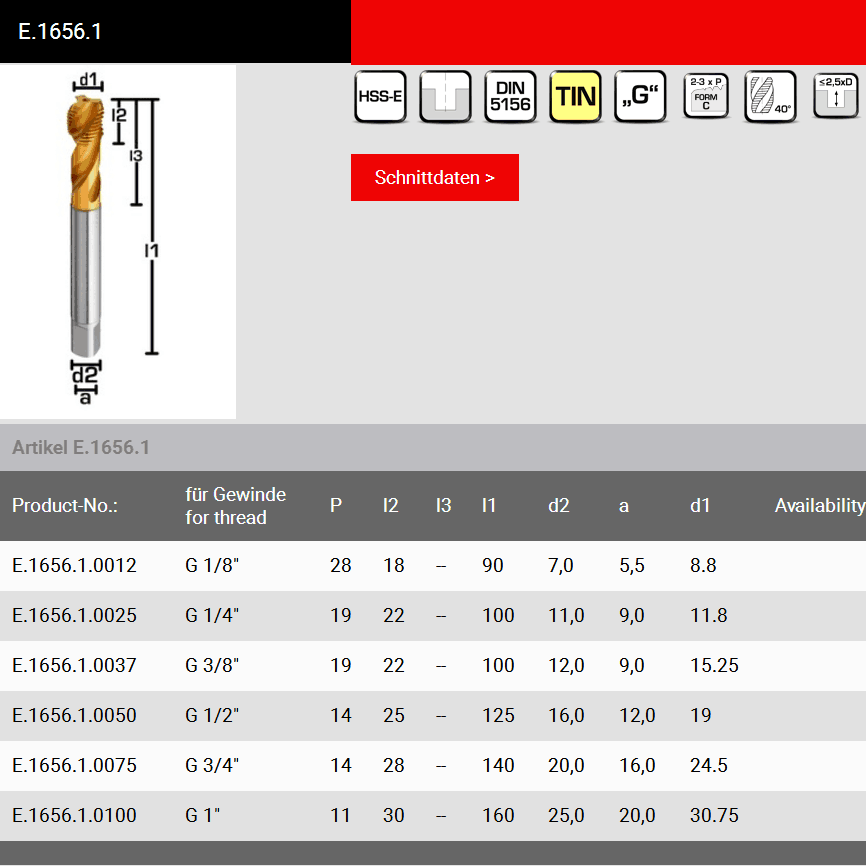Viewport: 866px width, 866px height.
Task: Click d2 value 7,0
Action: [561, 566]
